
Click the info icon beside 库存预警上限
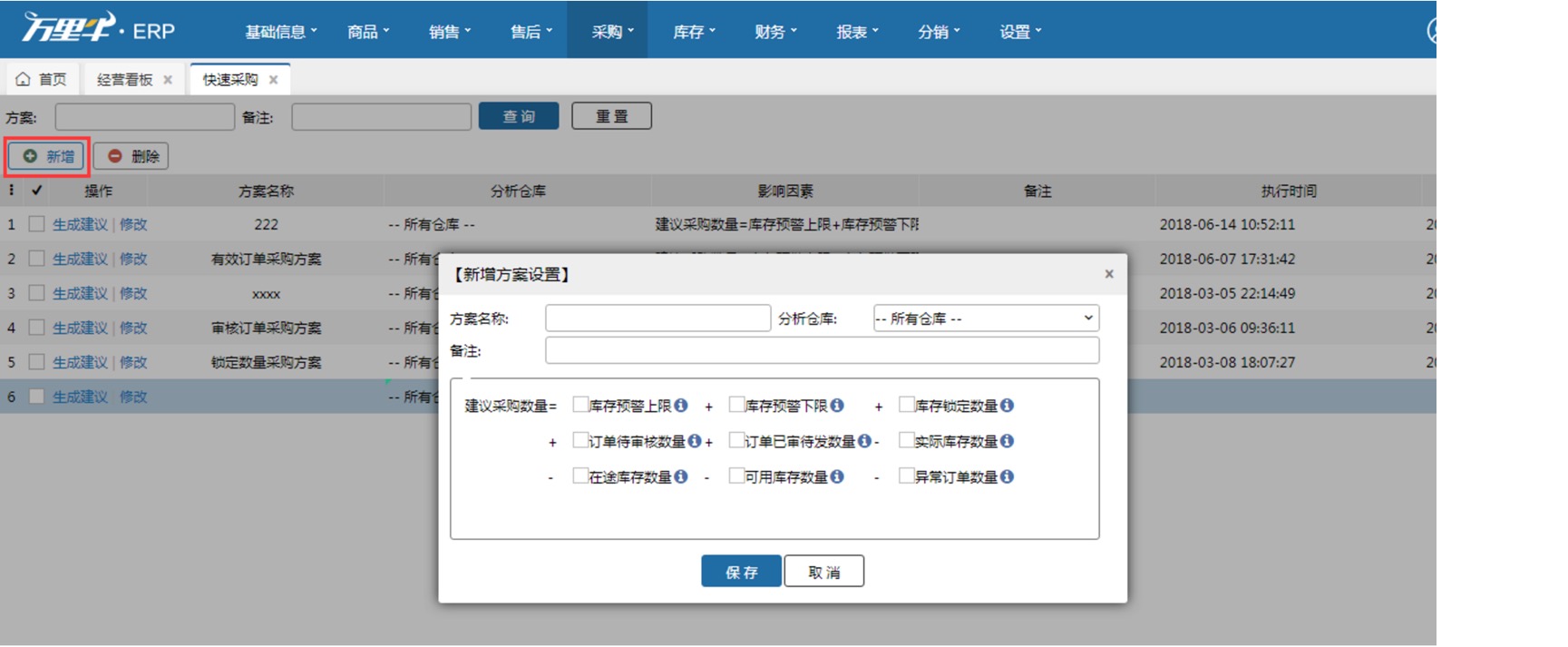[x=681, y=406]
